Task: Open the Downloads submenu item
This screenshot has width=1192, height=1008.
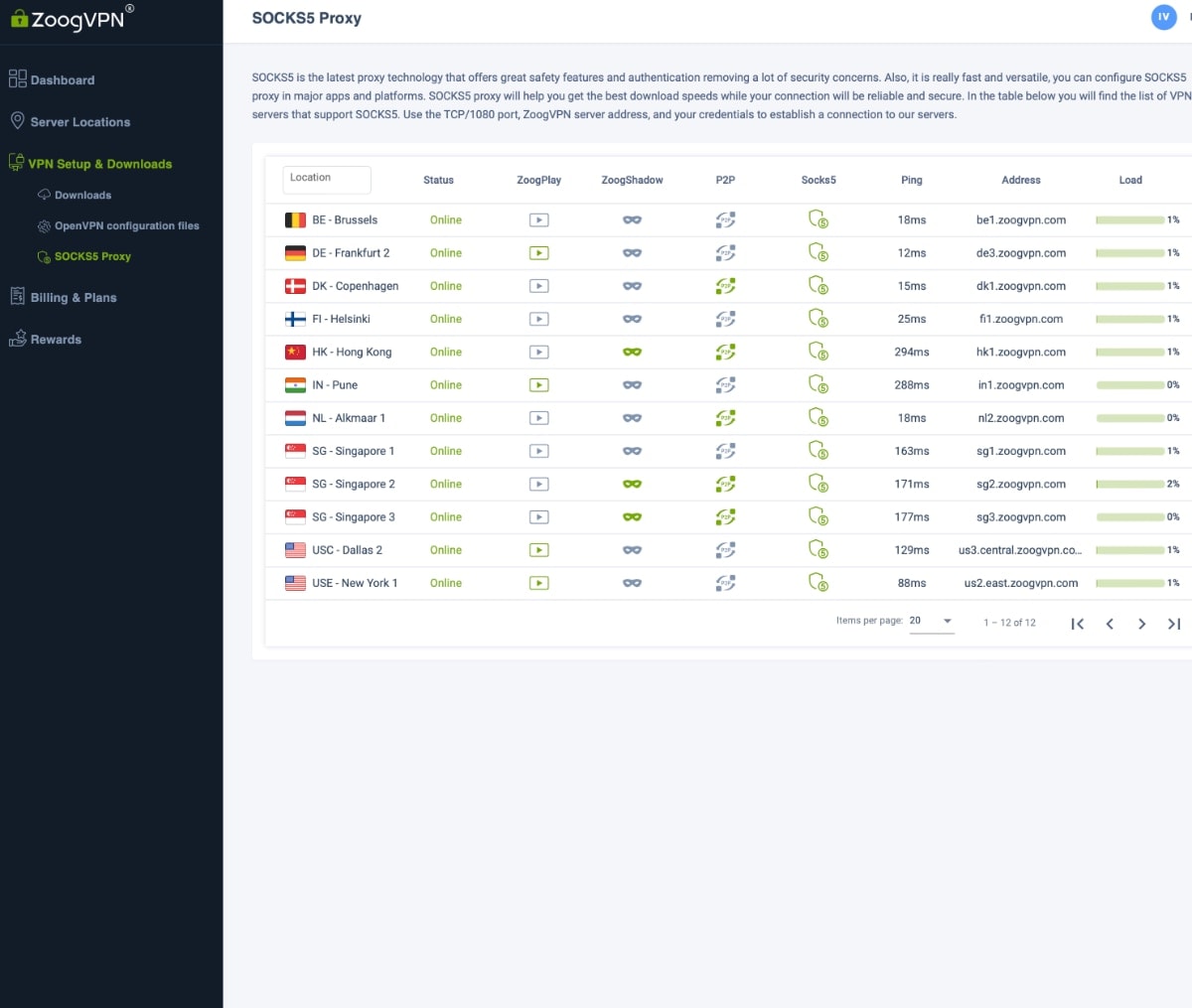Action: click(x=74, y=196)
